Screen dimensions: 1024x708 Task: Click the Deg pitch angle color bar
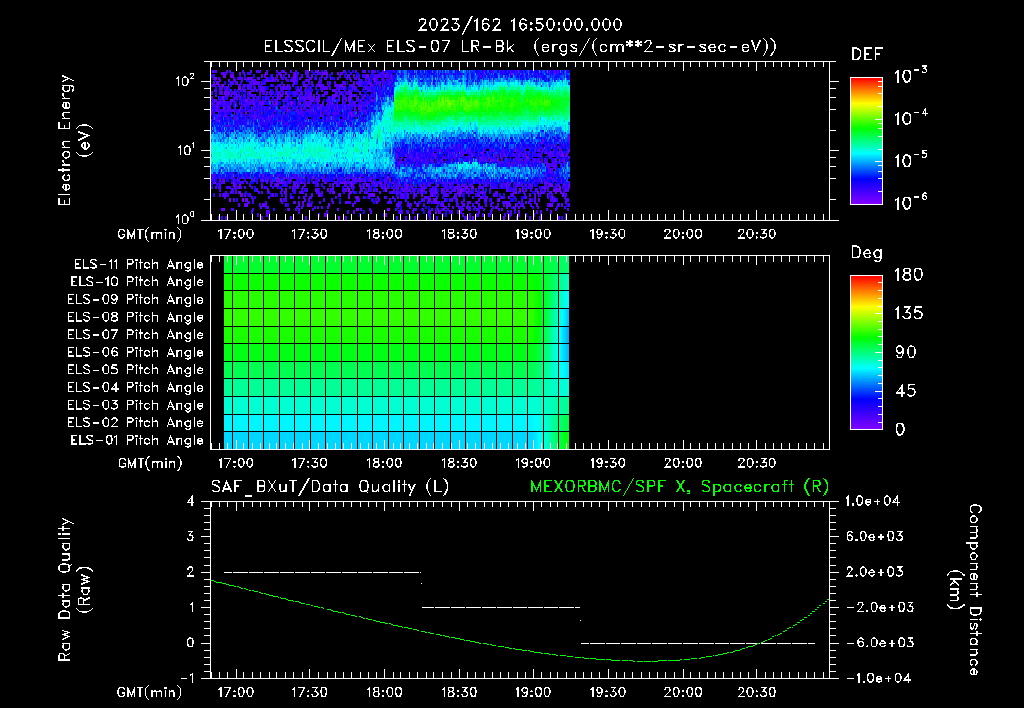pyautogui.click(x=866, y=352)
